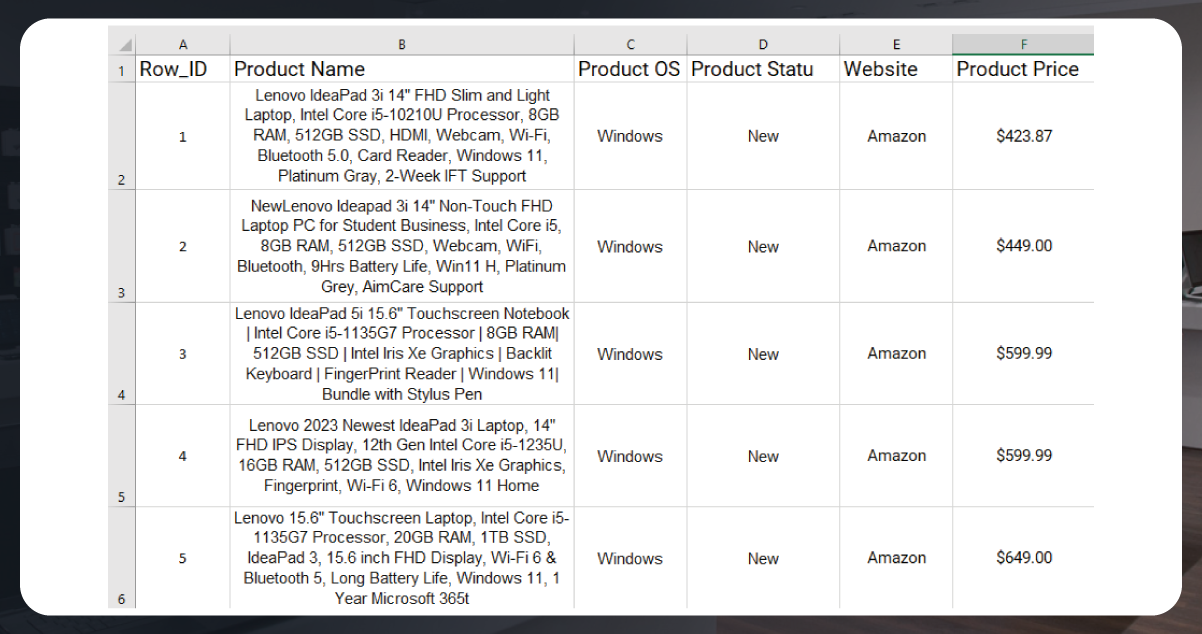This screenshot has width=1202, height=634.
Task: Select row 6 header
Action: (x=122, y=558)
